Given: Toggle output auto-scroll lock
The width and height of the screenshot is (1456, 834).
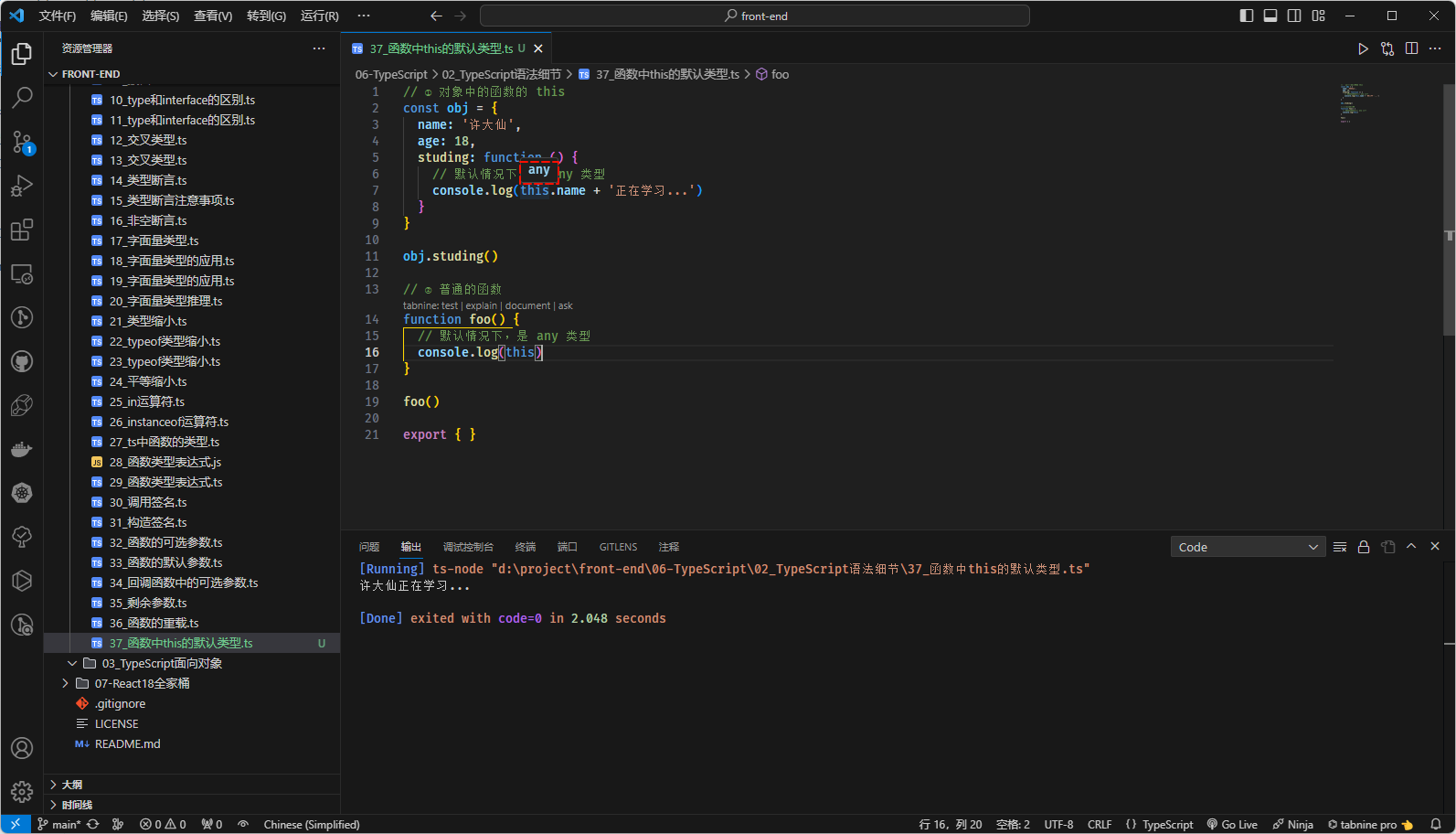Looking at the screenshot, I should pos(1364,547).
